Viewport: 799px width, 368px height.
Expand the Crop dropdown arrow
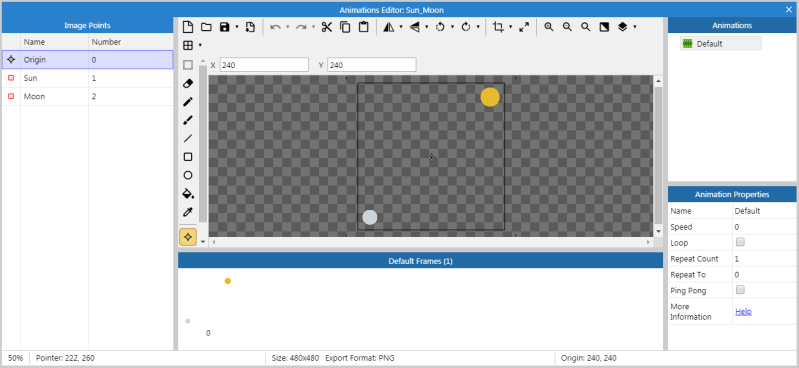click(x=510, y=27)
